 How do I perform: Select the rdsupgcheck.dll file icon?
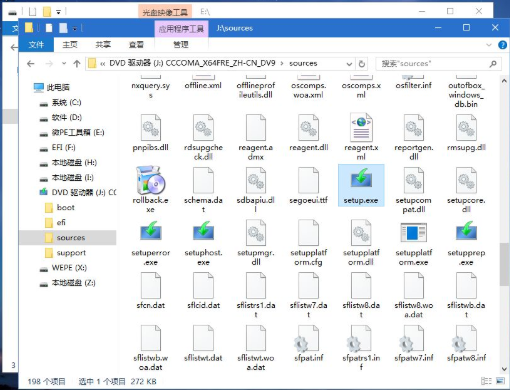tap(203, 127)
